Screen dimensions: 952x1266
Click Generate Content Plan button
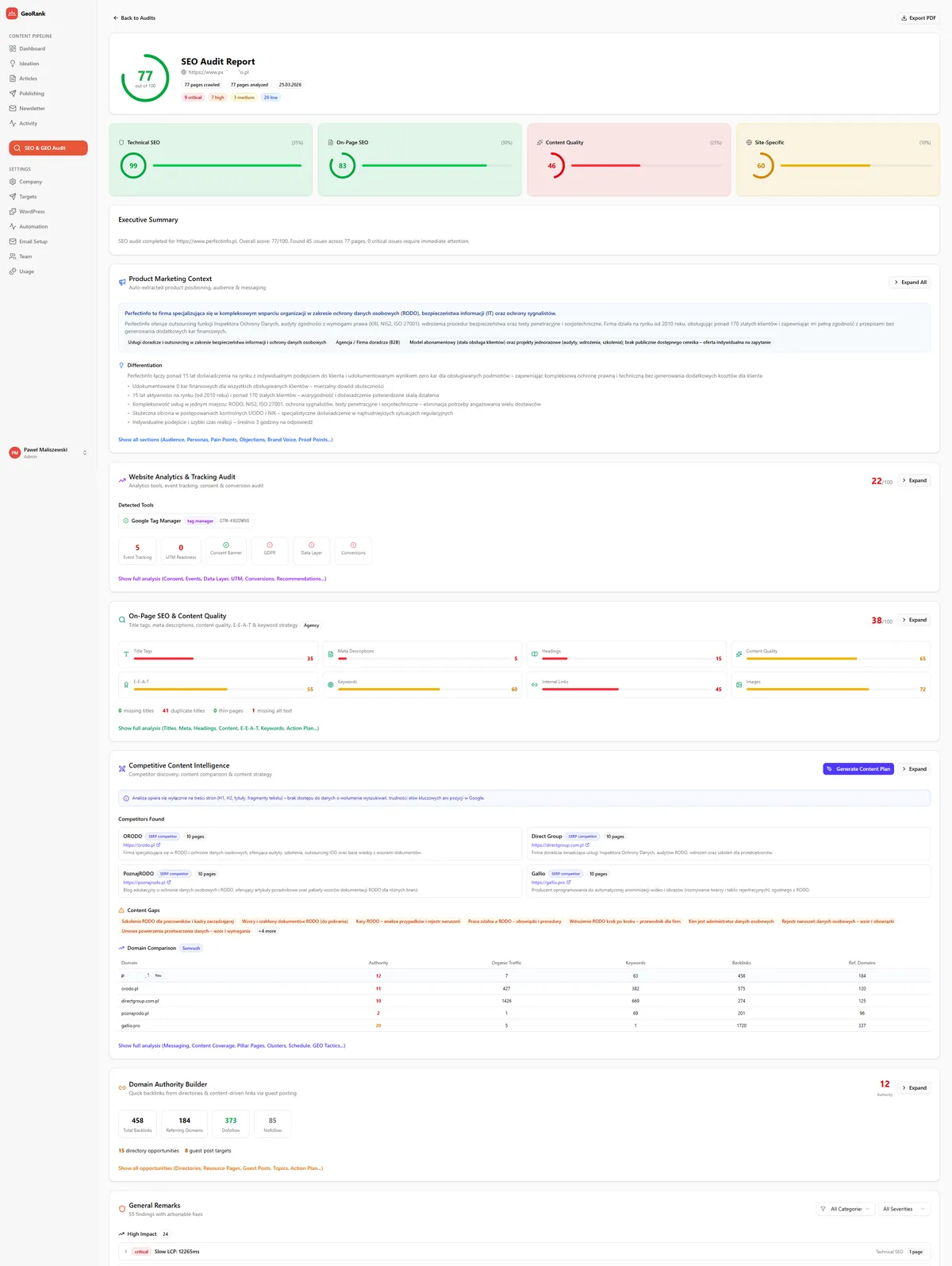[x=859, y=769]
